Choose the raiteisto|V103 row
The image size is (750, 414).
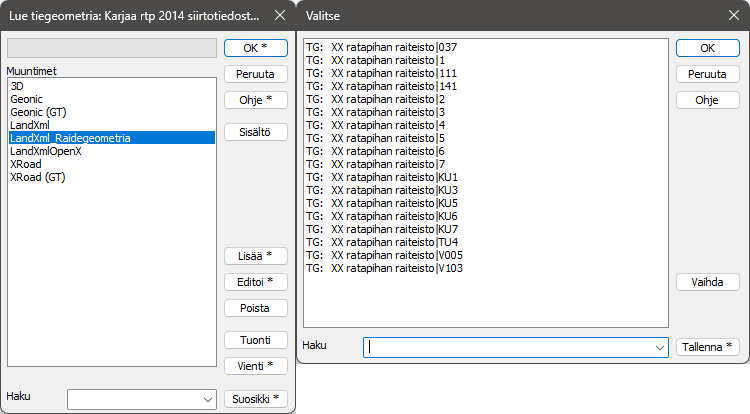coord(385,268)
